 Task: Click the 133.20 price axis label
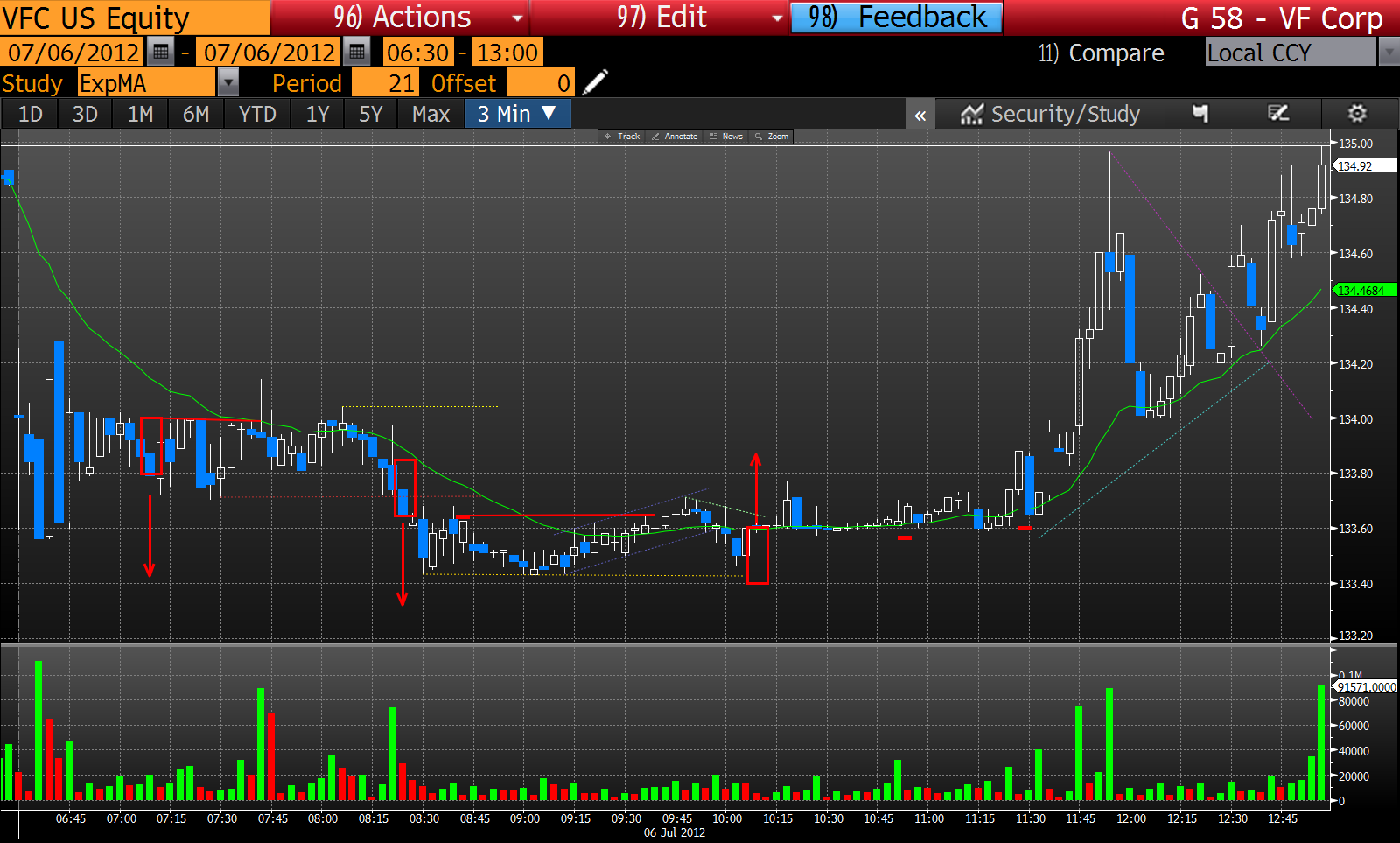click(1355, 636)
